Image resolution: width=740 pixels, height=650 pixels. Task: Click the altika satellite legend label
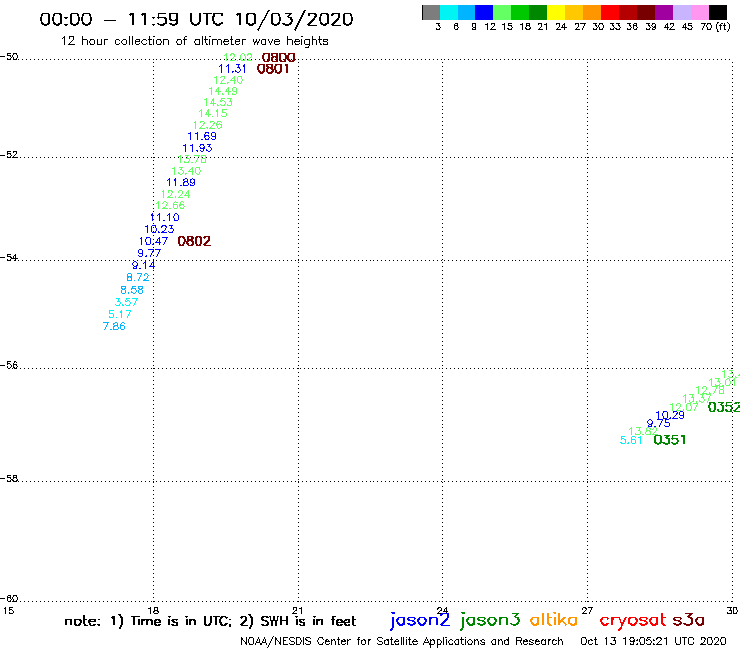554,619
